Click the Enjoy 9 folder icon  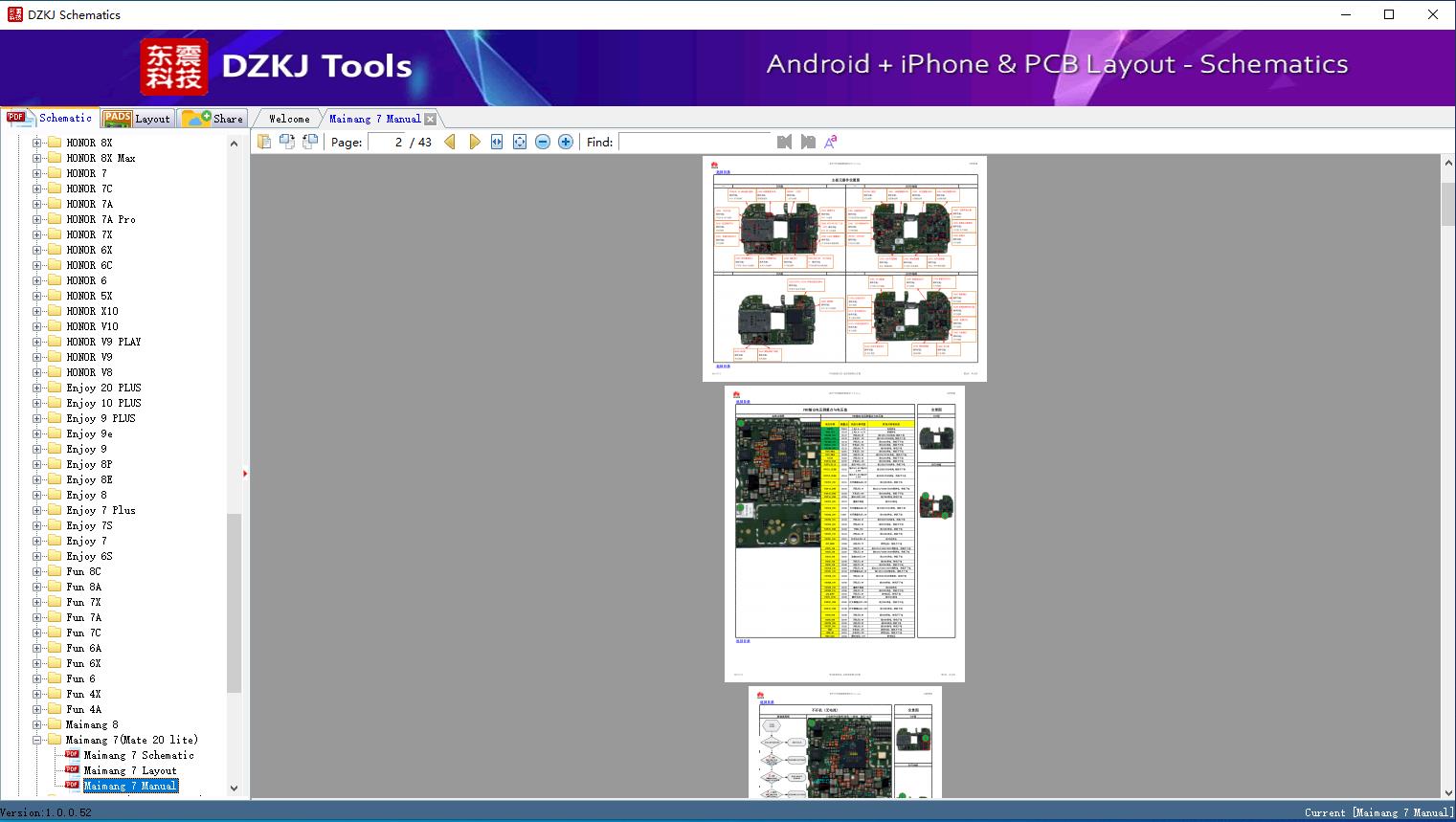[x=55, y=449]
